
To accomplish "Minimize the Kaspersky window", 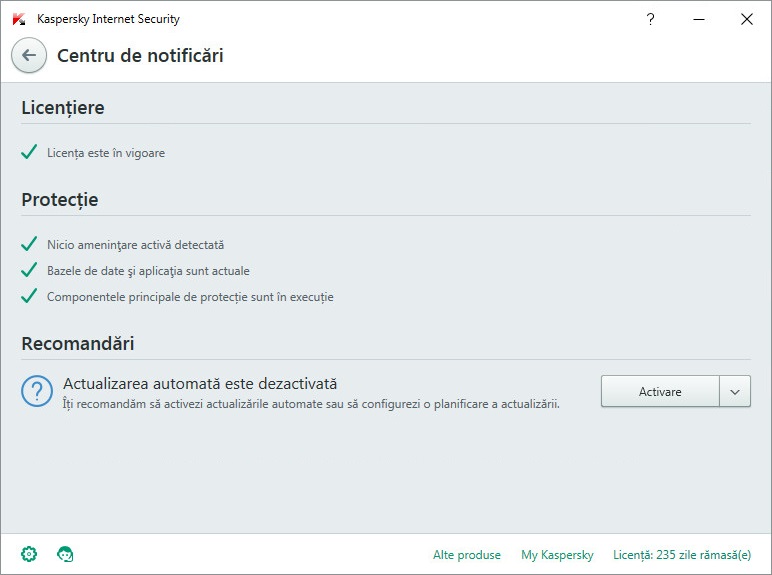I will pos(699,19).
